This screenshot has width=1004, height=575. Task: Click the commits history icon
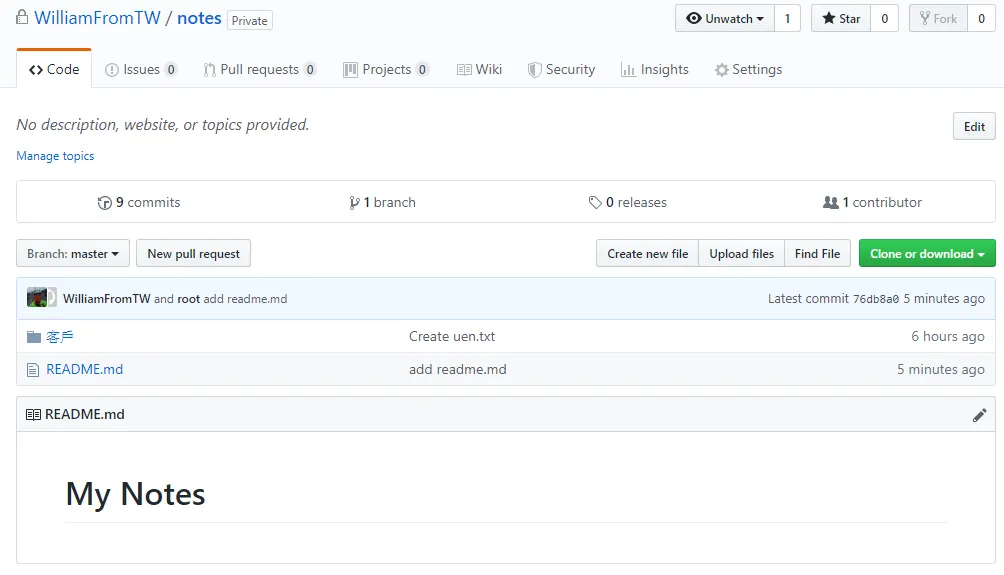pyautogui.click(x=104, y=203)
